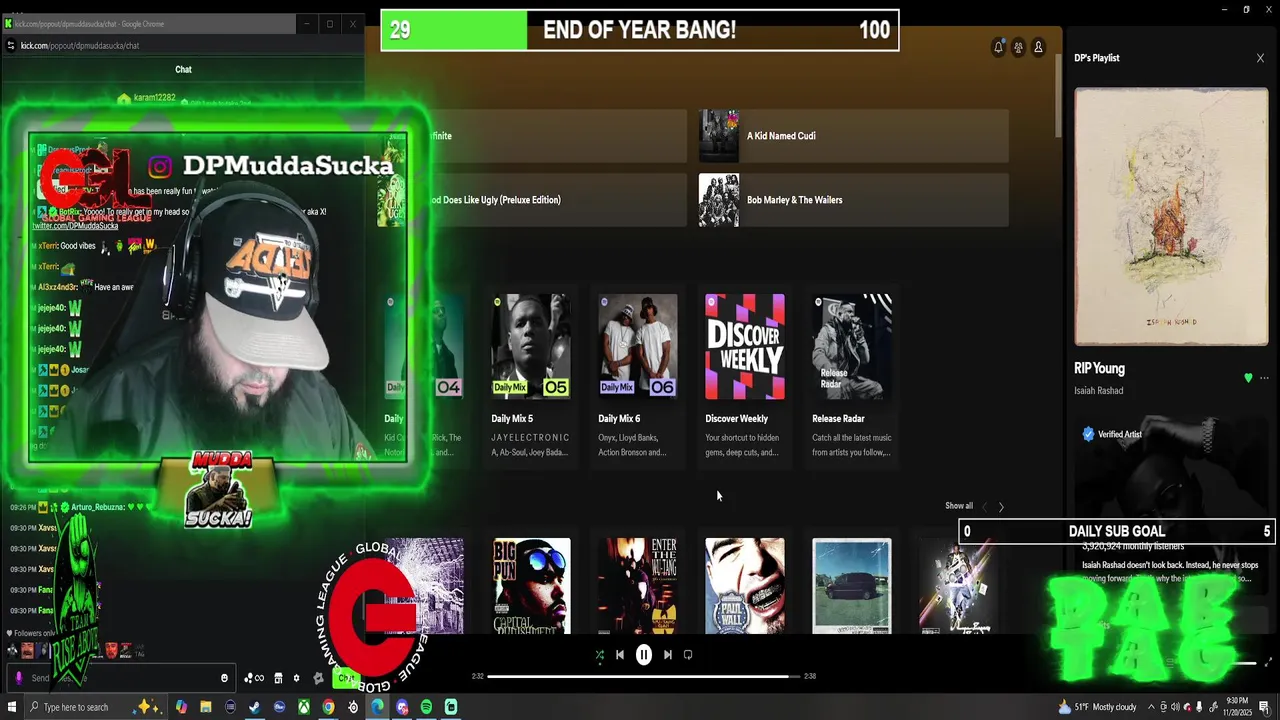
Task: Click the Kick chat message input
Action: click(120, 678)
